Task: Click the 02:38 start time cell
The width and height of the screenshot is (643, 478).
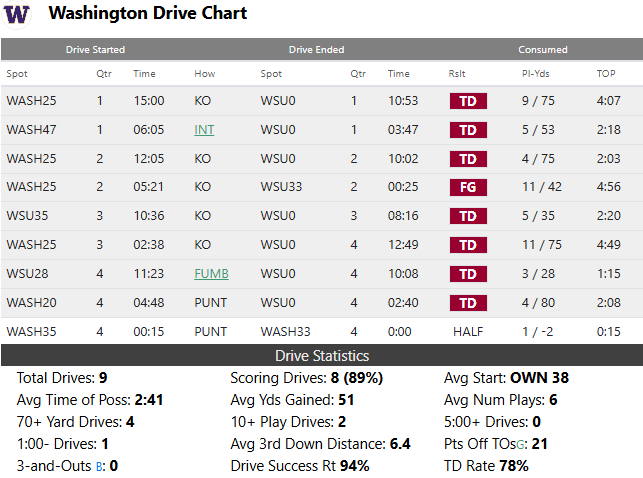Action: [x=149, y=245]
